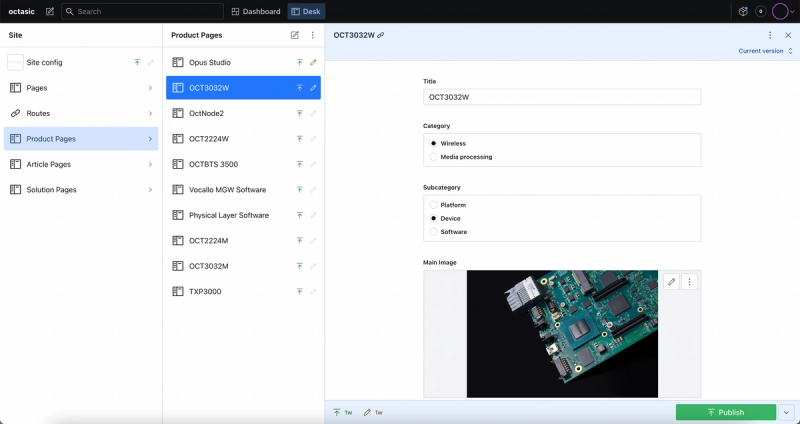Expand the Routes chevron in Site list
Viewport: 800px width, 424px height.
(150, 113)
